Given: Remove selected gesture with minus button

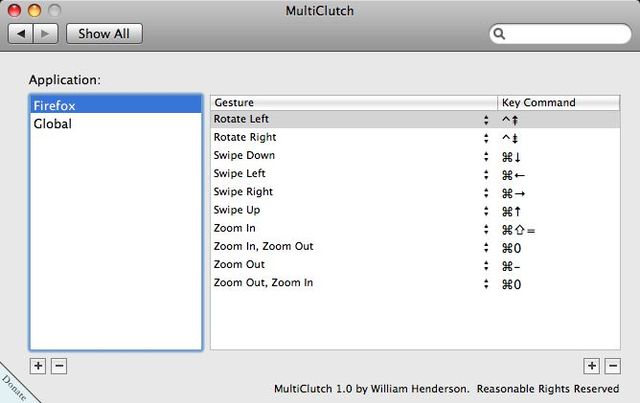Looking at the screenshot, I should click(x=612, y=366).
